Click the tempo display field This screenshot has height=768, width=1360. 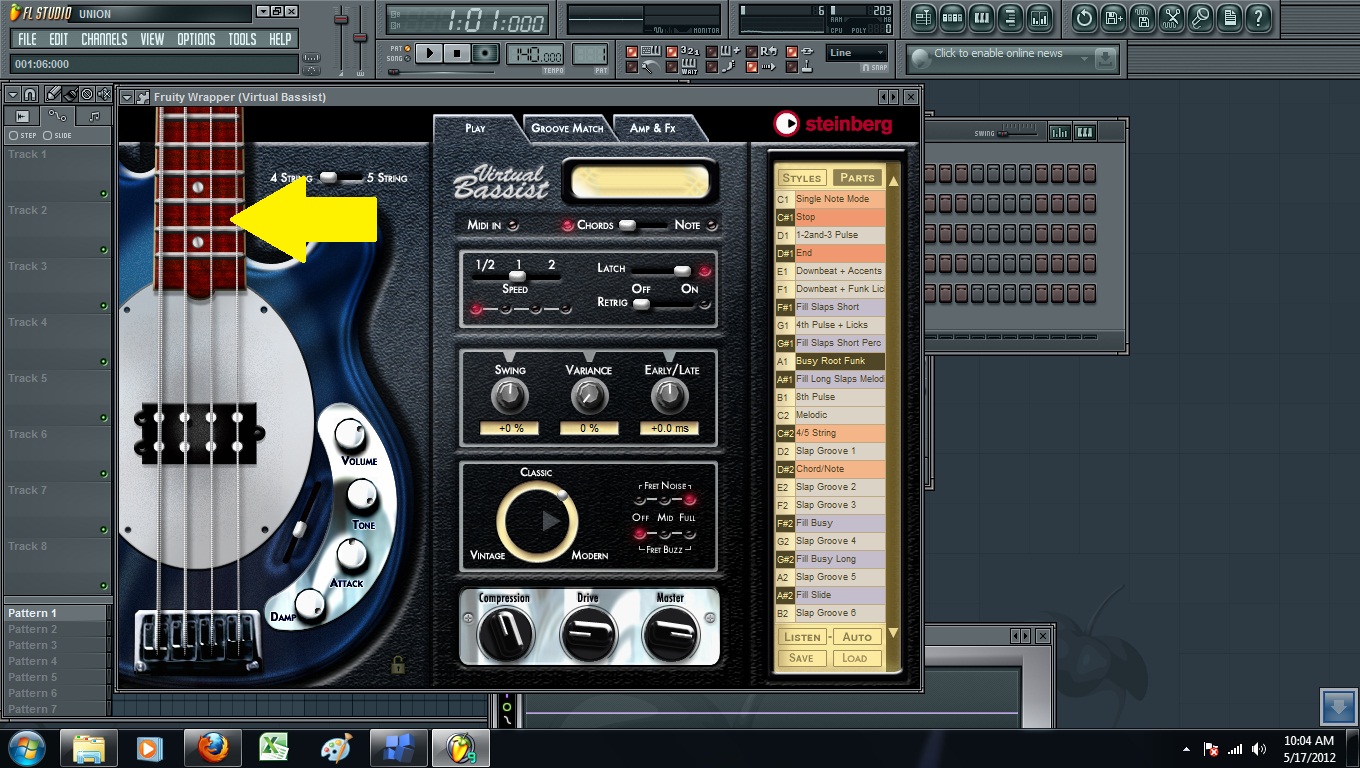pos(536,54)
